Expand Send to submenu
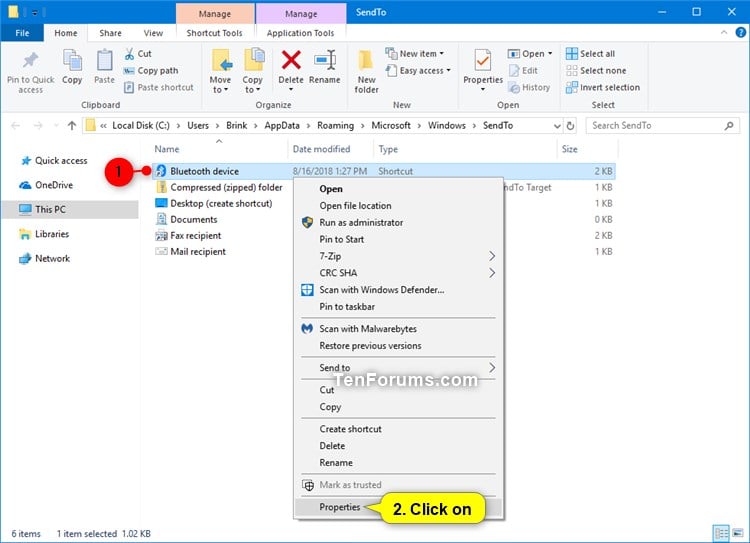The image size is (750, 543). (398, 367)
